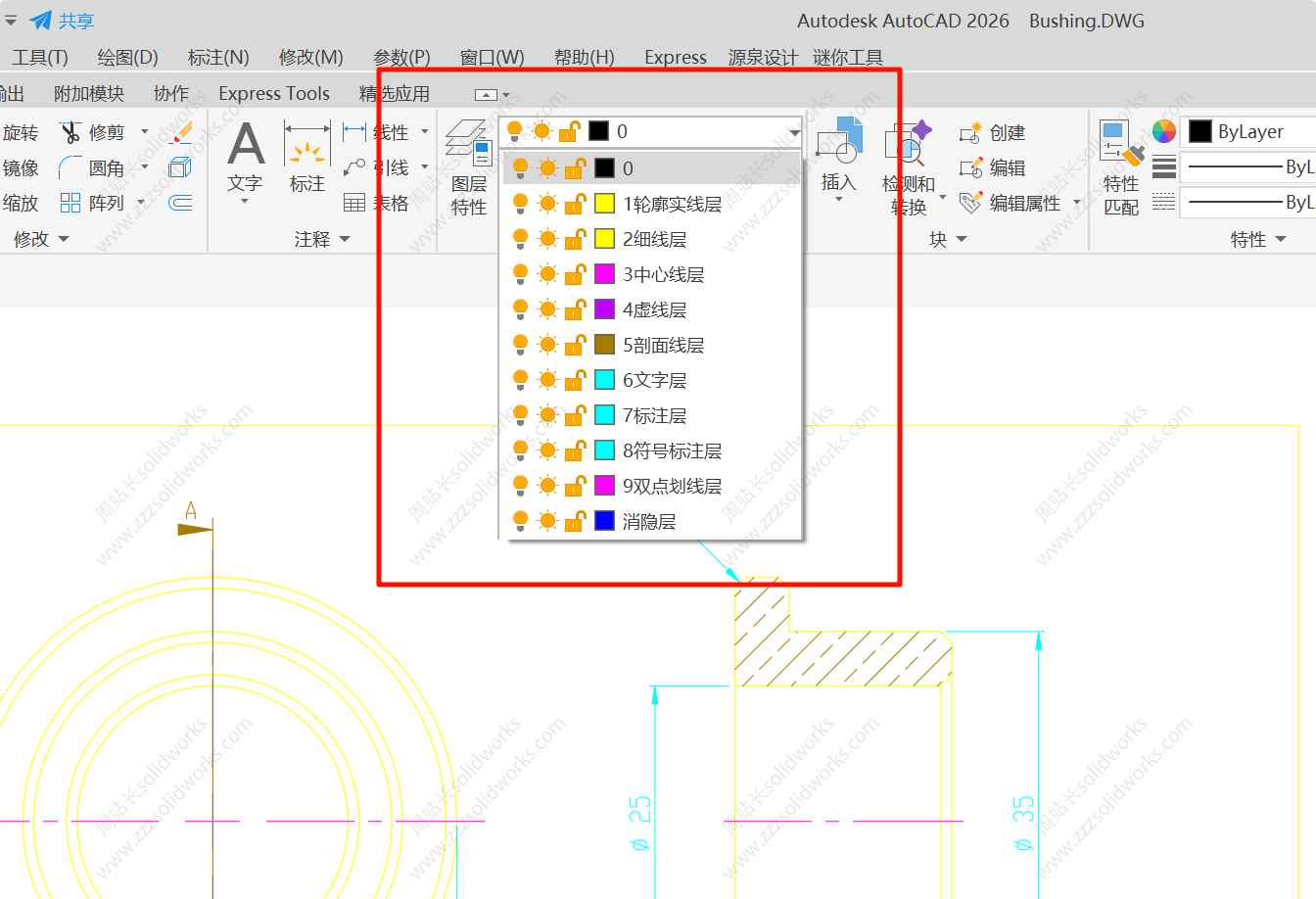Select the Linear (线性) dimension tool
1316x899 pixels.
coord(354,132)
